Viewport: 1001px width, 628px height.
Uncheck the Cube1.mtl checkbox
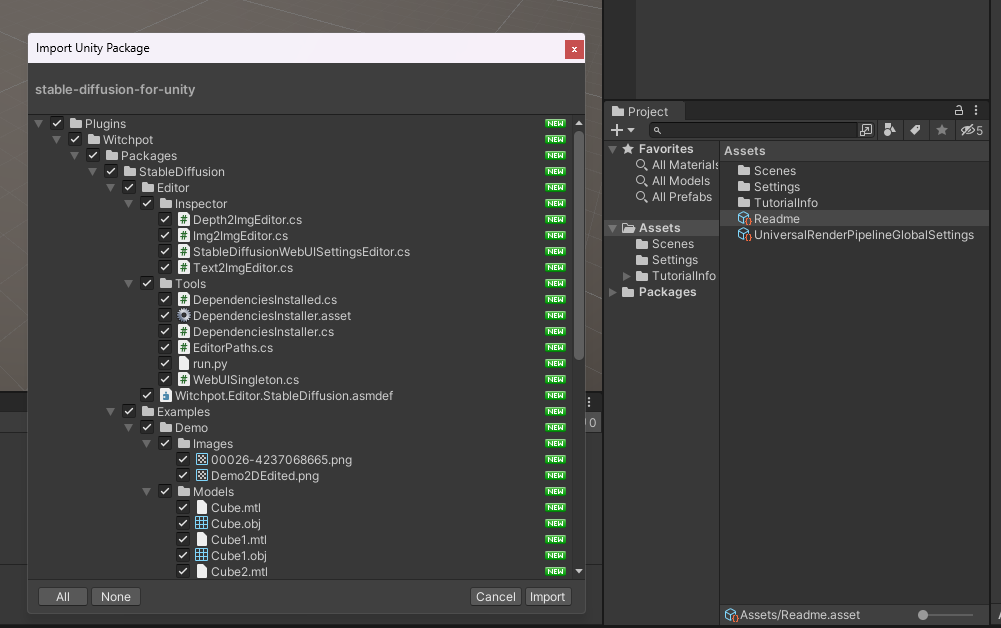tap(183, 539)
